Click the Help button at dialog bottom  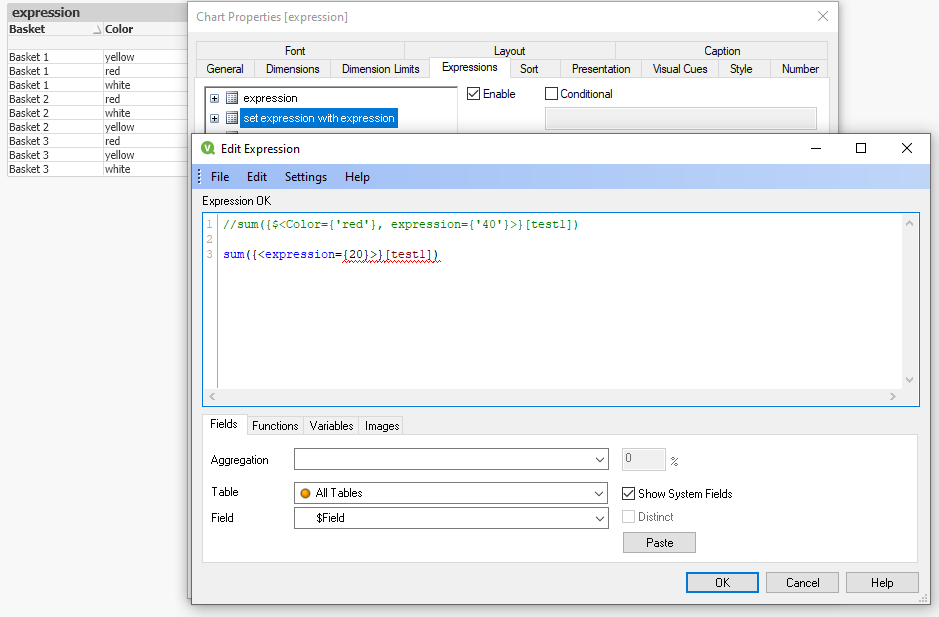coord(882,582)
